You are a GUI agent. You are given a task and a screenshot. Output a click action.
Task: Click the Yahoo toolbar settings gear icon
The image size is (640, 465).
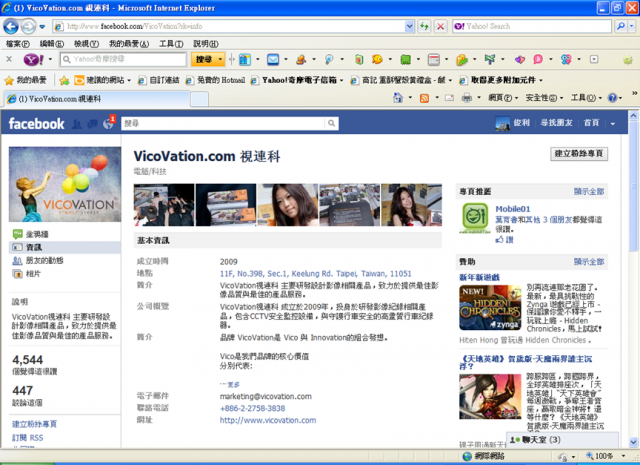(628, 60)
